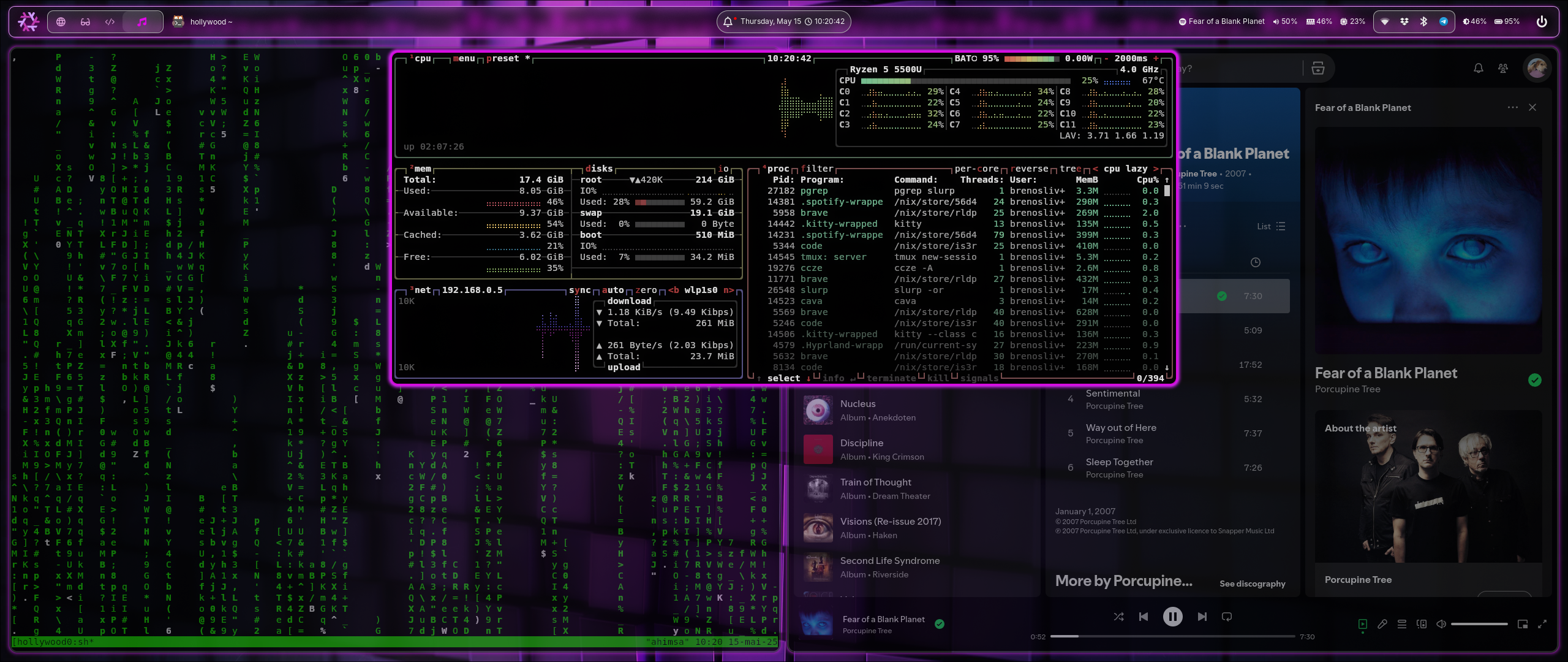Click the Bluetooth tray icon
Screen dimensions: 1568x662
[x=1423, y=21]
